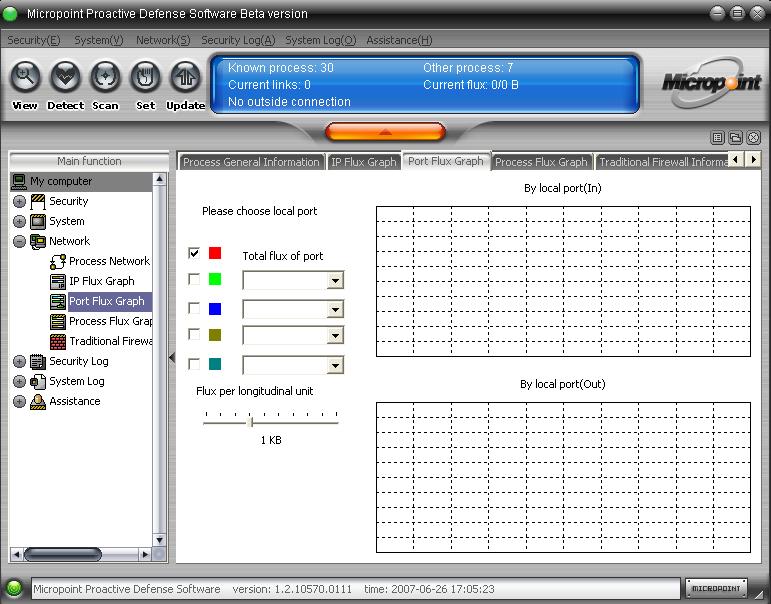Click the tab scroll left arrow

736,159
